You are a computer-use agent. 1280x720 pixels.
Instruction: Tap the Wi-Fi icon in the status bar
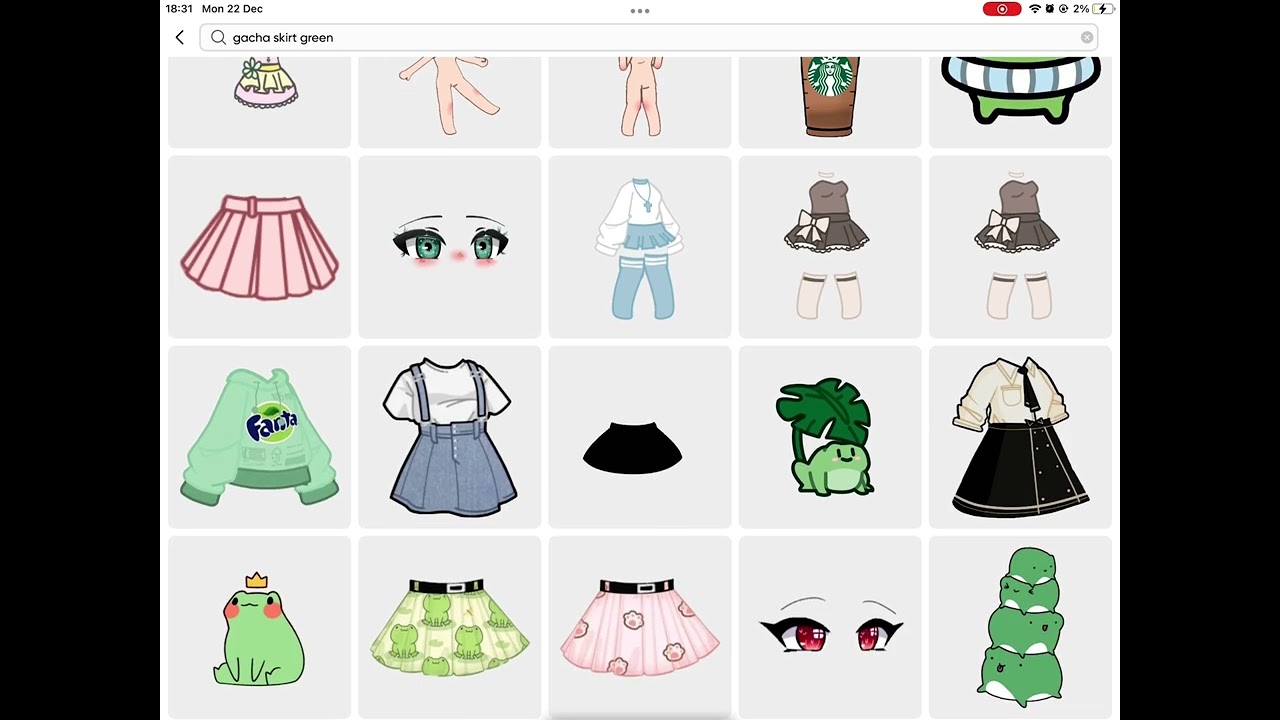pyautogui.click(x=1034, y=9)
